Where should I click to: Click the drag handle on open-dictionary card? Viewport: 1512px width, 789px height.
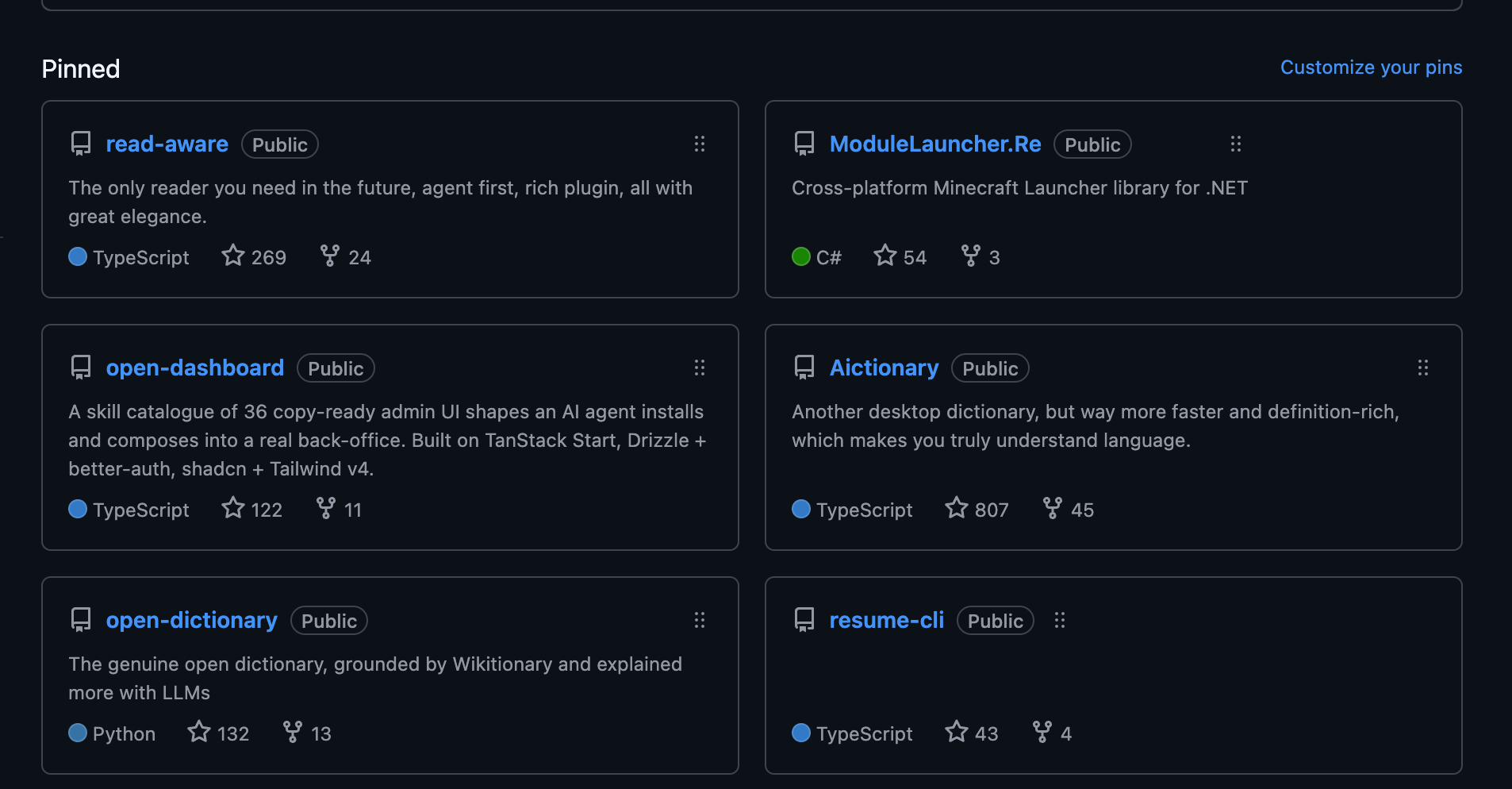coord(699,620)
